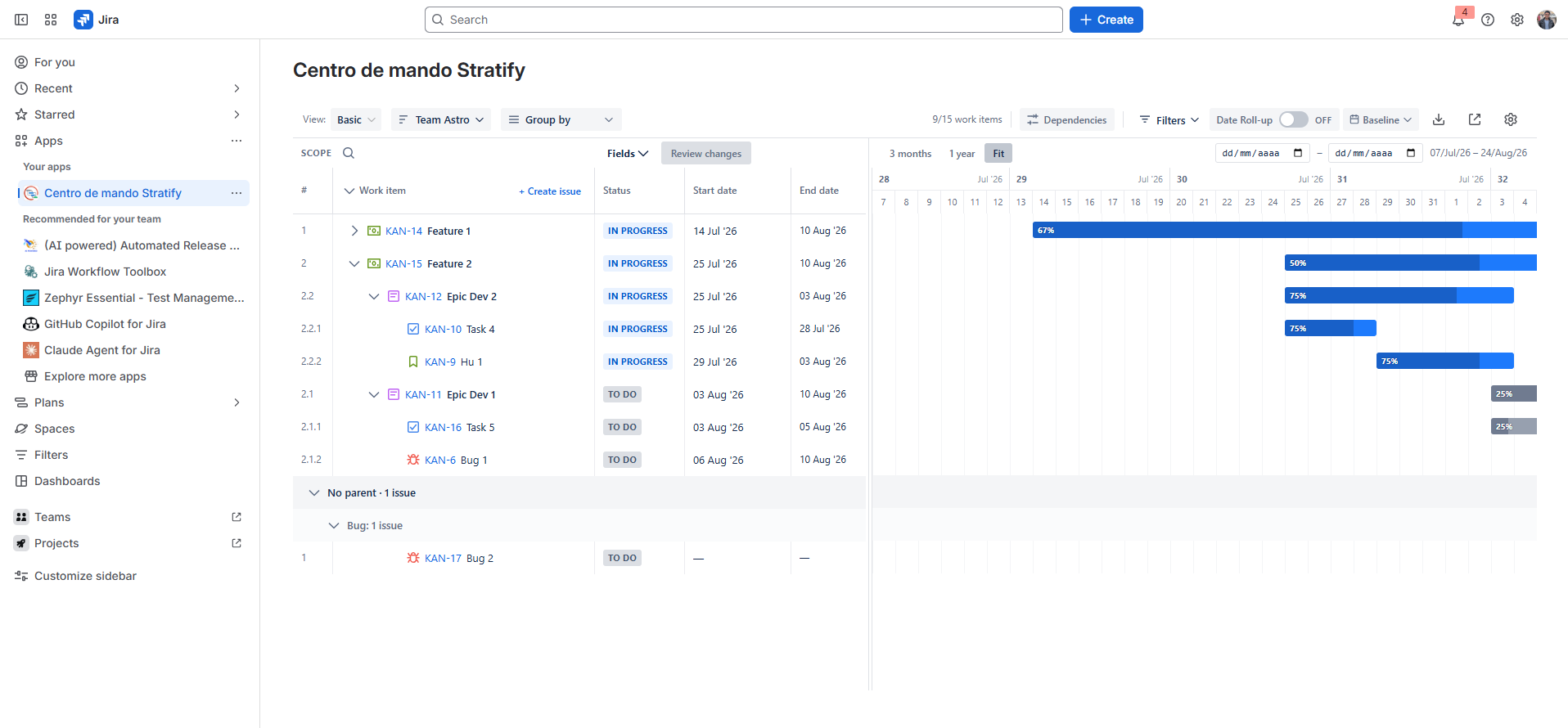1568x728 pixels.
Task: Click the Dependencies button
Action: click(x=1067, y=119)
